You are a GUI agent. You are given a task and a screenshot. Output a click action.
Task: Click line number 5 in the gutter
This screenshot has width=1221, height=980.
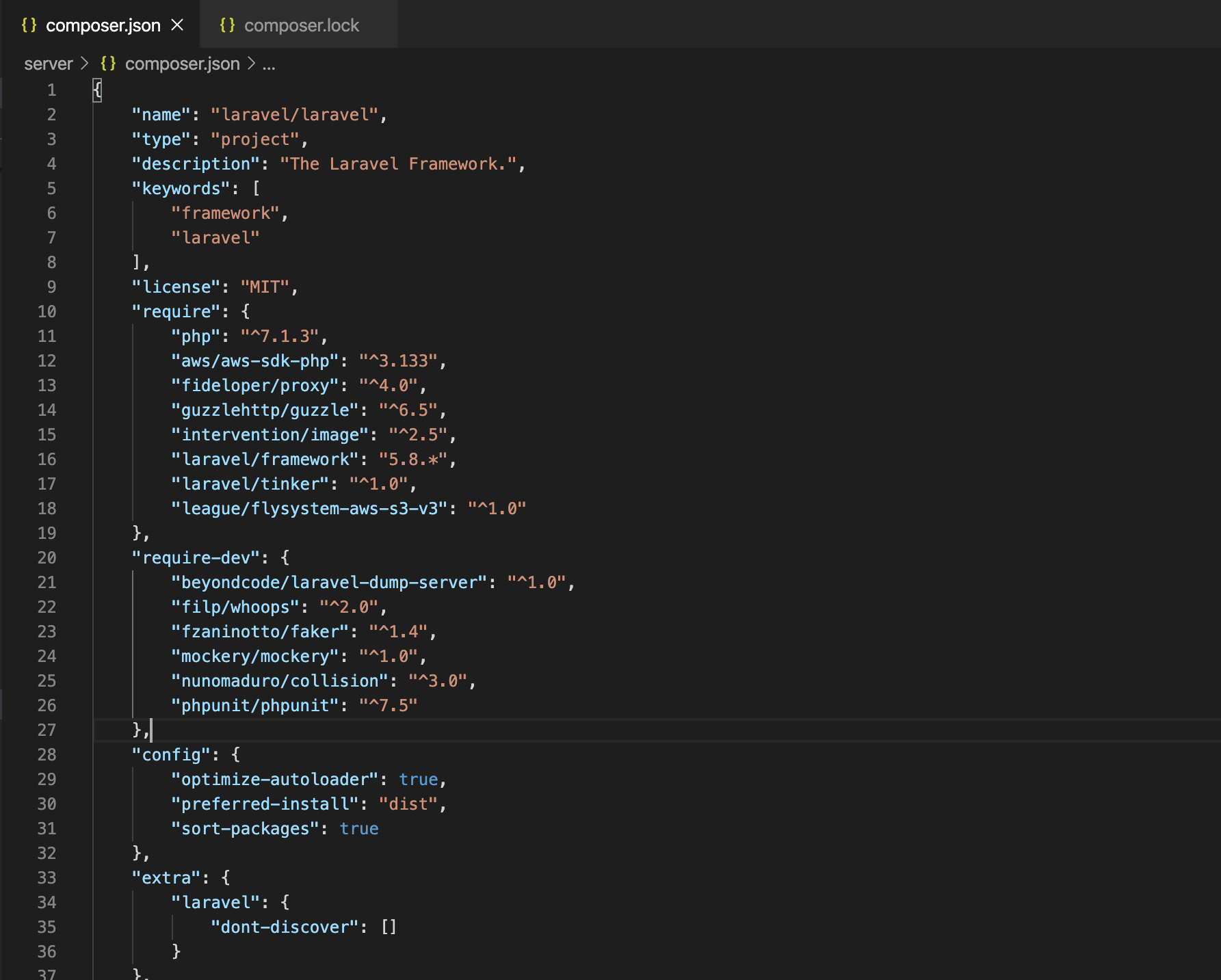tap(51, 189)
